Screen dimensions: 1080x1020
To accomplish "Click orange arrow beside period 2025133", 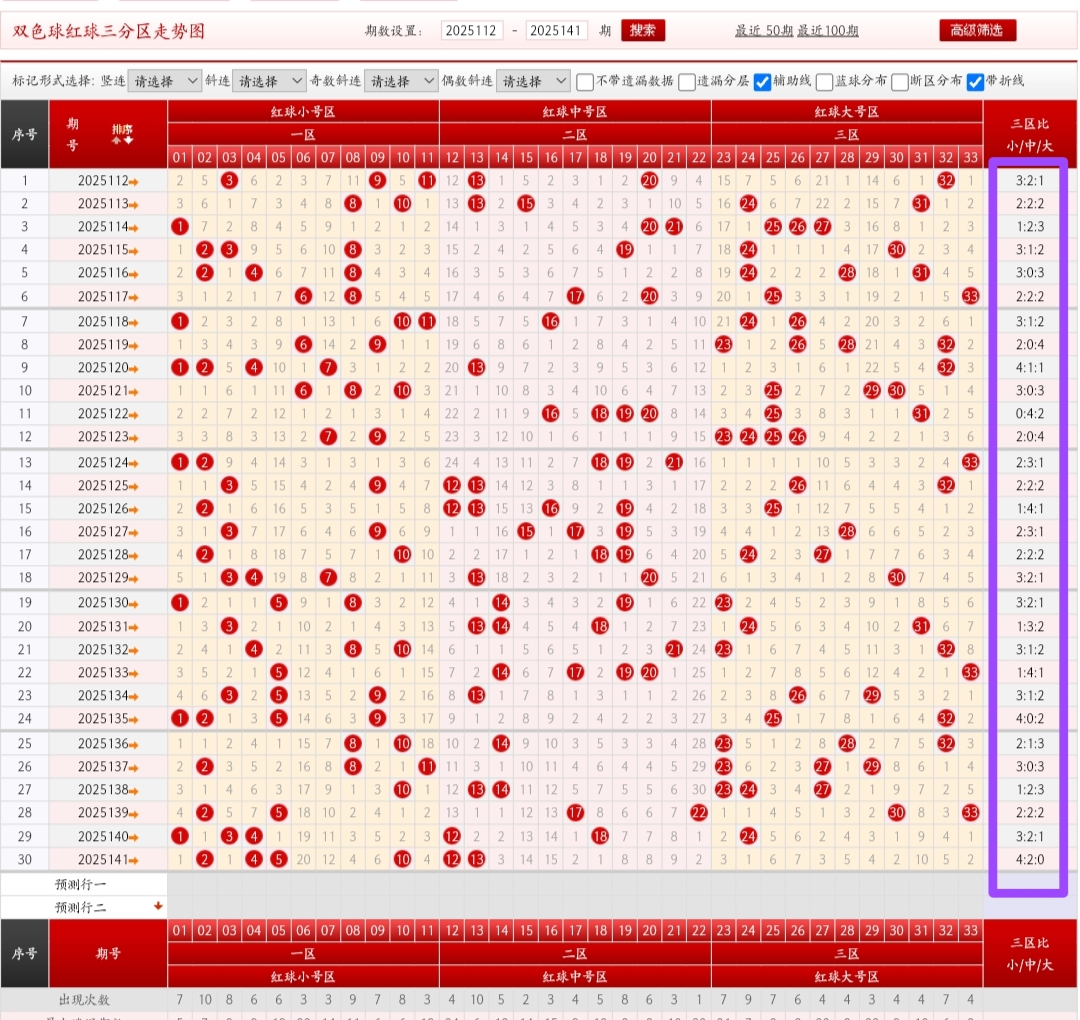I will coord(134,674).
